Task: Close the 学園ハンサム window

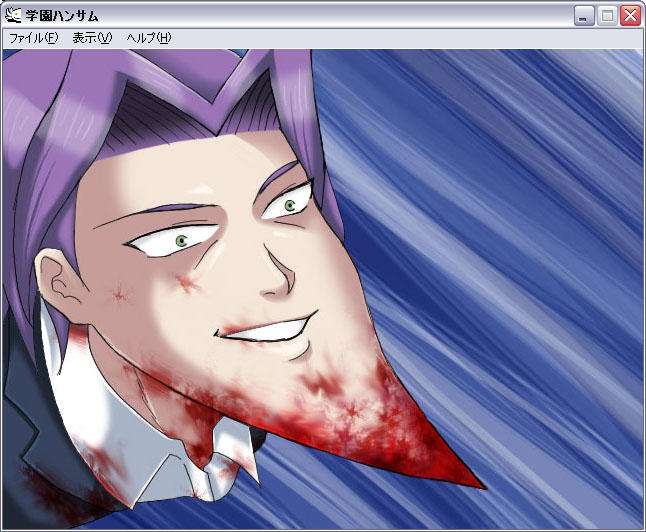Action: (x=630, y=16)
